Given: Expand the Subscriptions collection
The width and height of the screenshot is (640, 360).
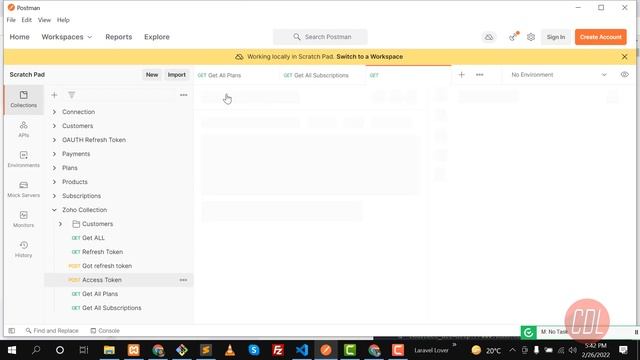Looking at the screenshot, I should tap(54, 196).
